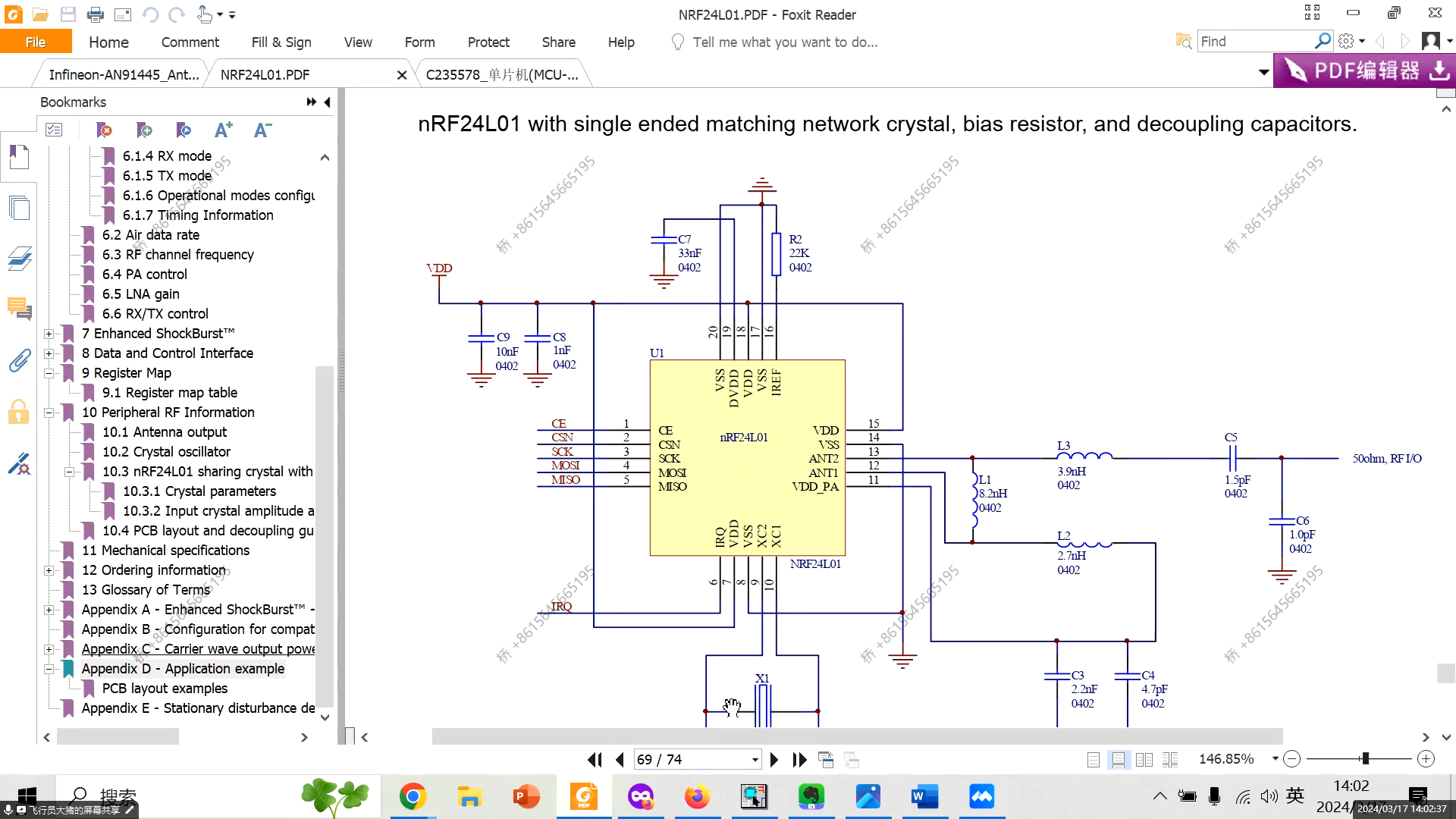Open a file with the folder icon

tap(40, 14)
